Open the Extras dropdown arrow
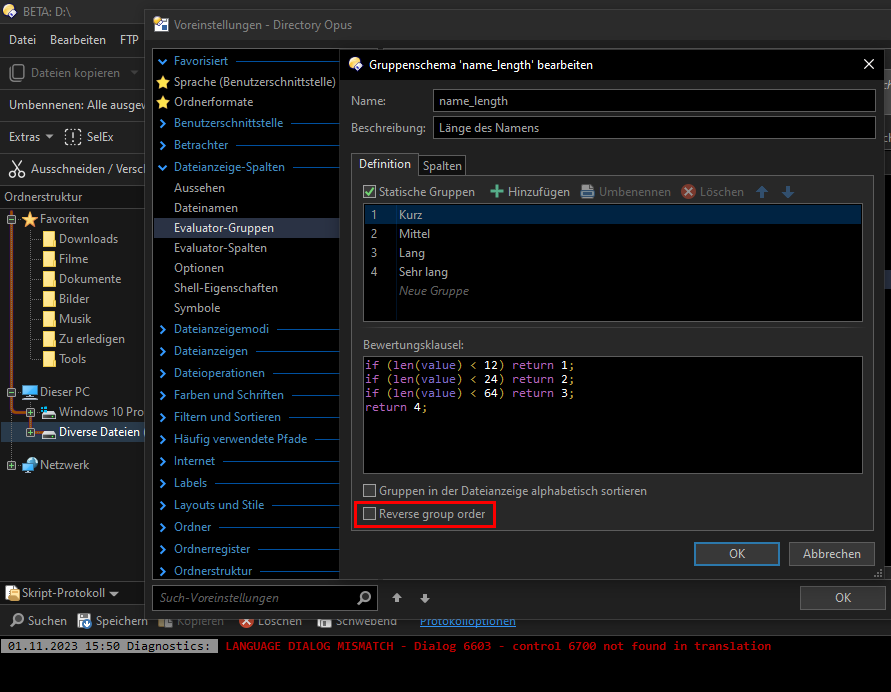891x692 pixels. (x=49, y=137)
